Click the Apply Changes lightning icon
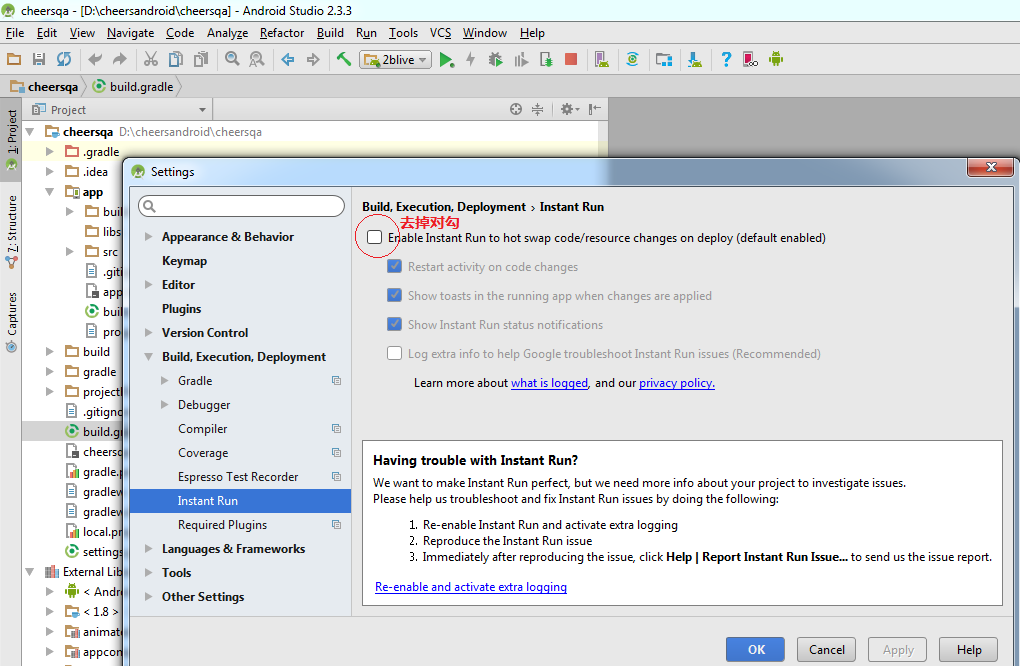 pos(471,60)
